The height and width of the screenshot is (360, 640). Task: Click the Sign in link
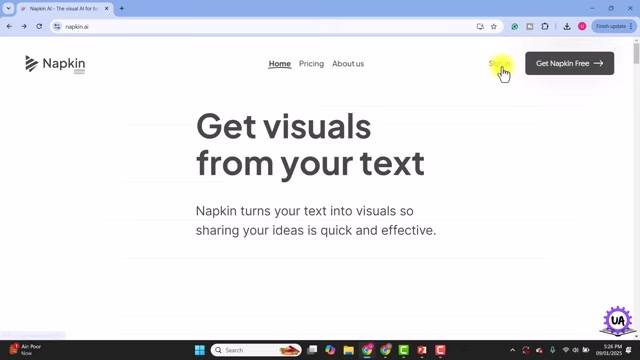pos(499,63)
